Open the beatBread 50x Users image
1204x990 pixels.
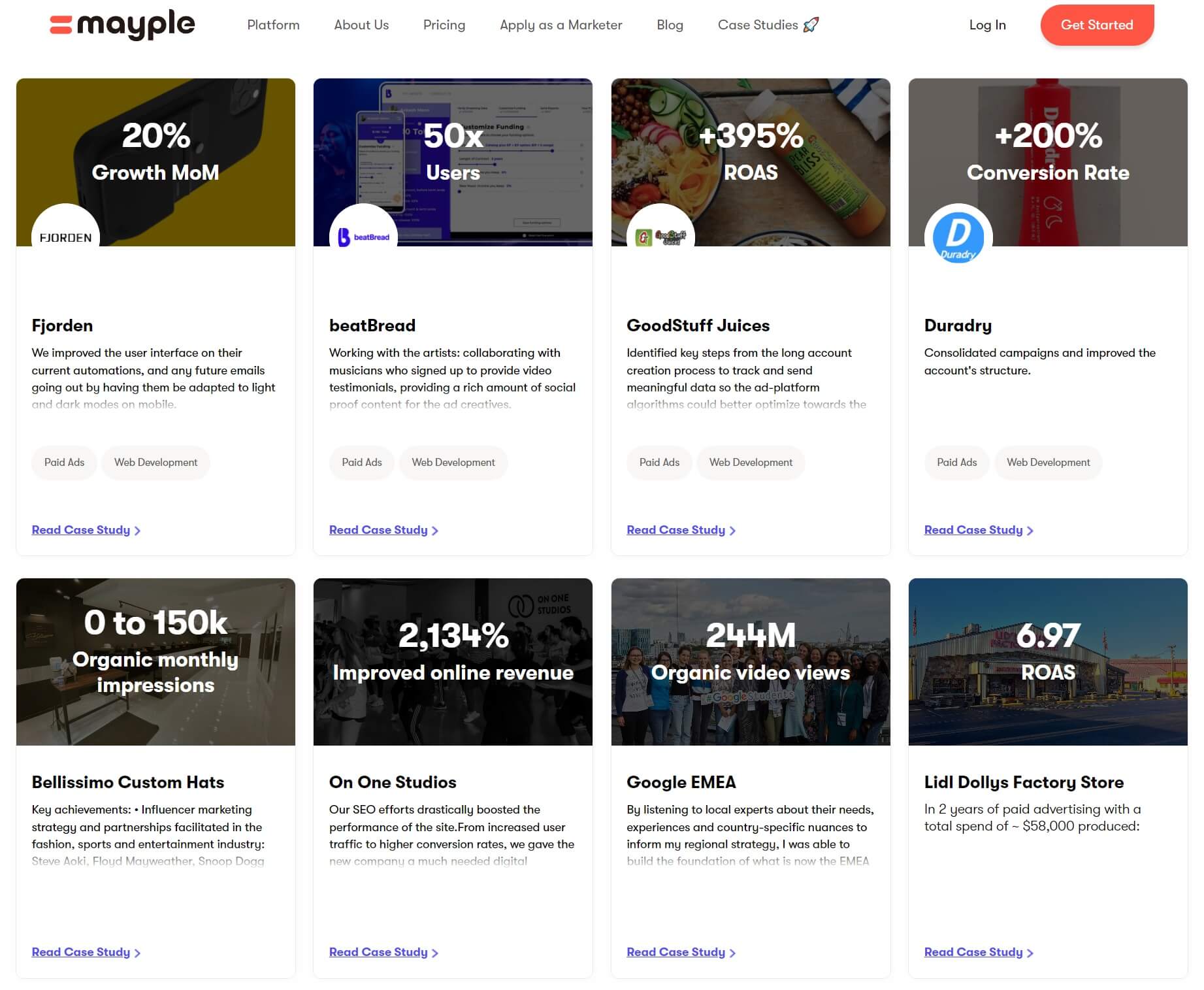(x=453, y=162)
